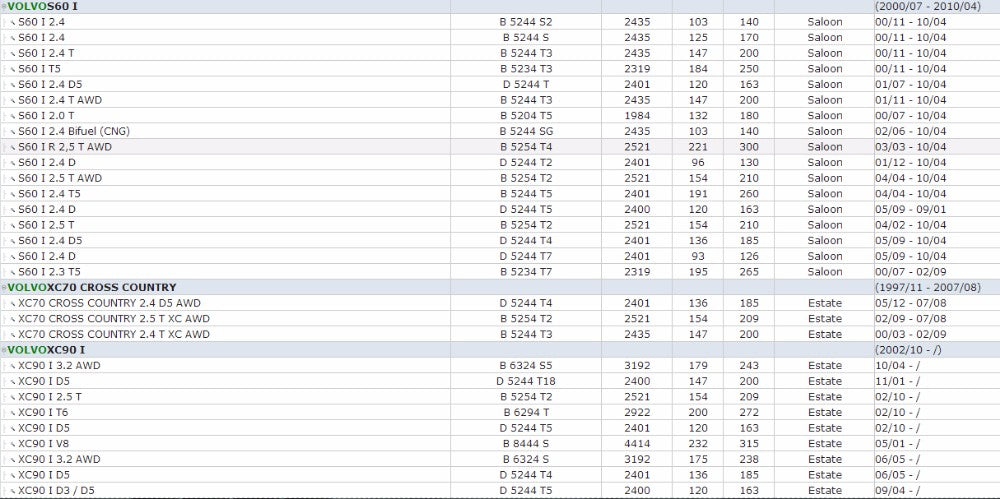This screenshot has width=1000, height=499.
Task: Click Saloon in the S60 I T5 row
Action: tap(825, 69)
